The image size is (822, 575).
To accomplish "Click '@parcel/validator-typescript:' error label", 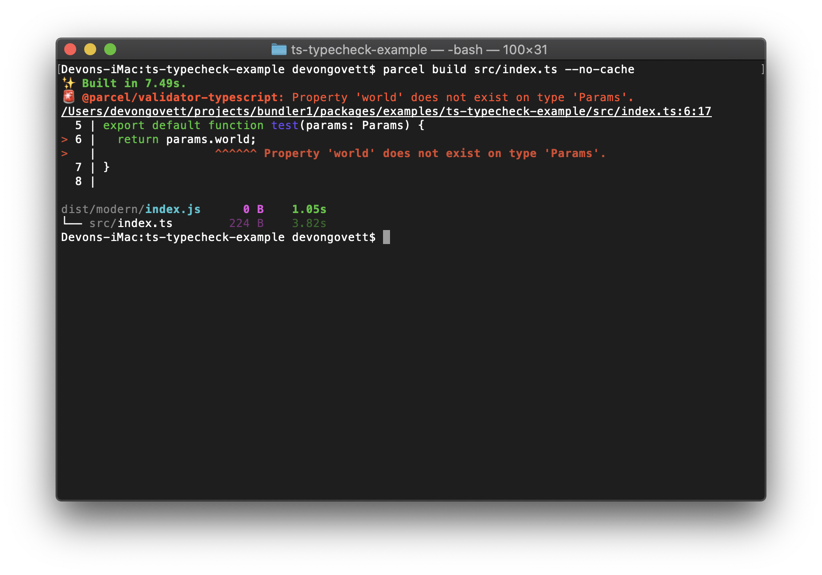I will [x=182, y=97].
